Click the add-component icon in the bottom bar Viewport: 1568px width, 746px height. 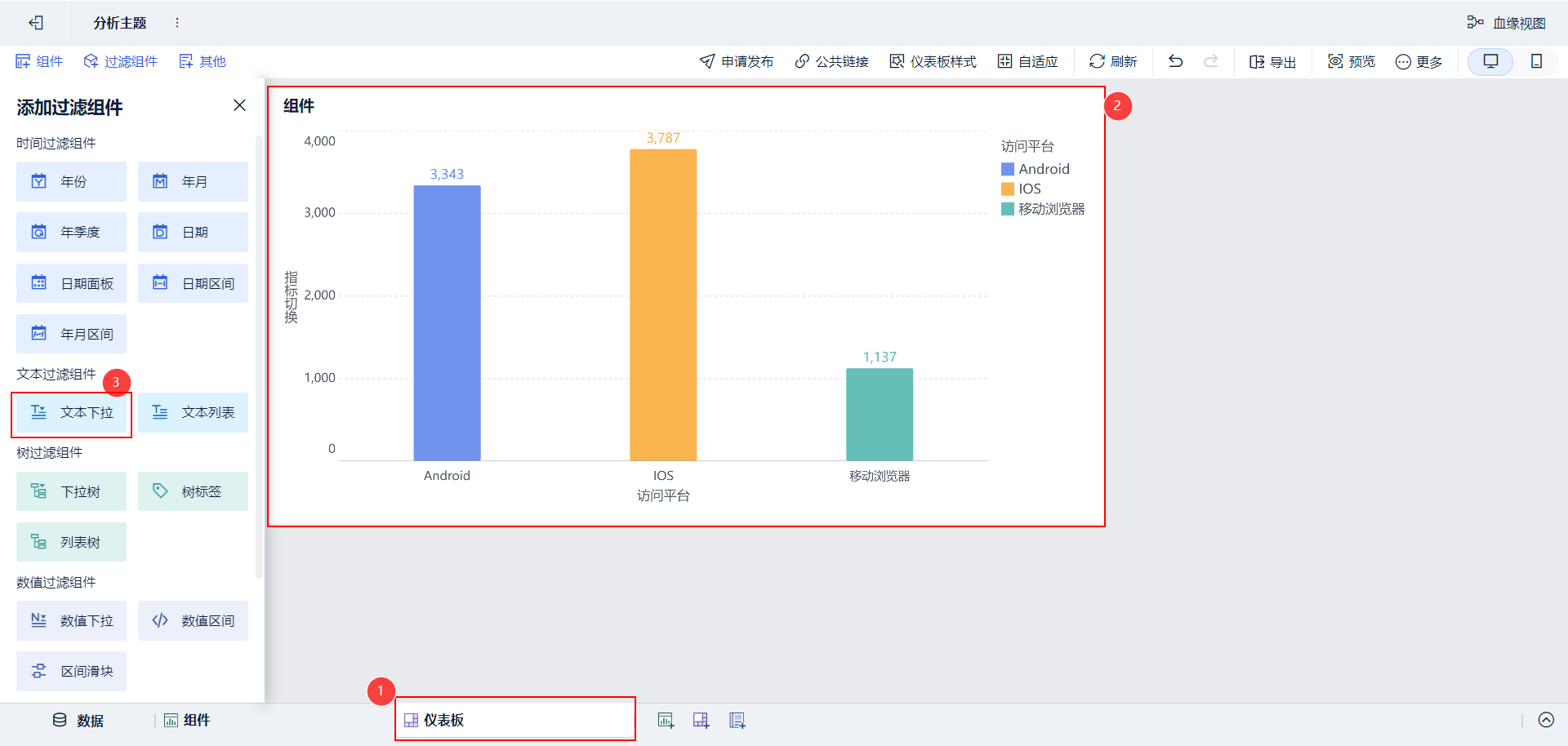tap(666, 720)
